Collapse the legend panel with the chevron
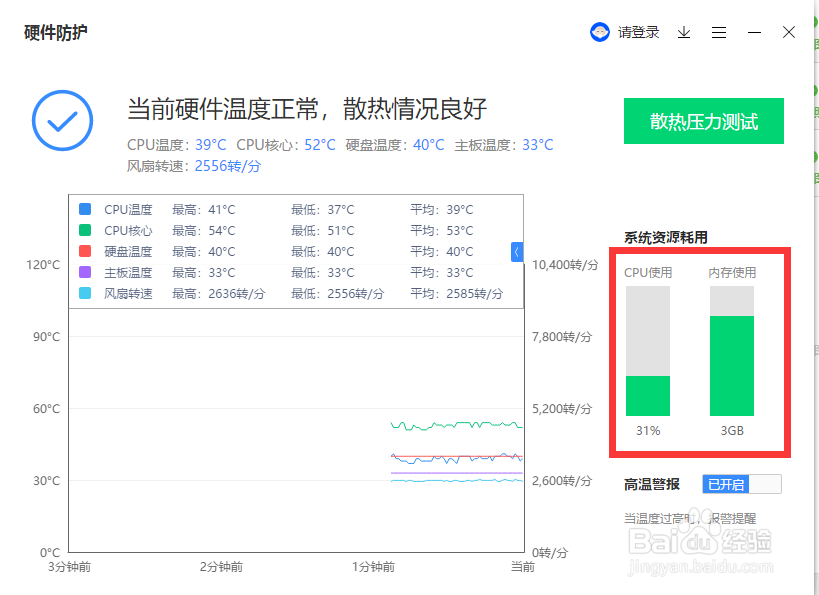The image size is (819, 595). (517, 252)
